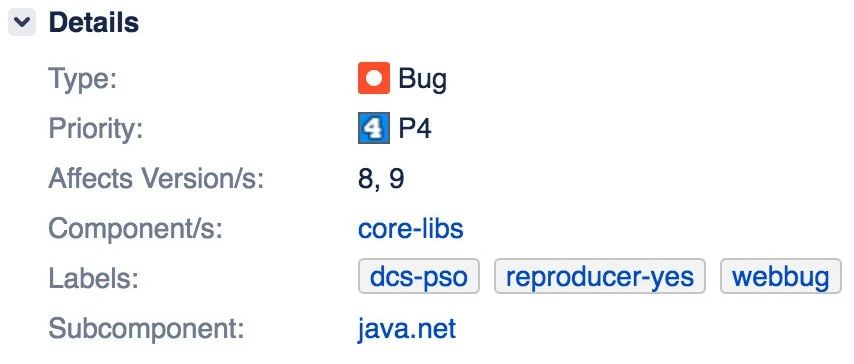This screenshot has width=854, height=364.
Task: Open the webbug label tag
Action: (780, 276)
